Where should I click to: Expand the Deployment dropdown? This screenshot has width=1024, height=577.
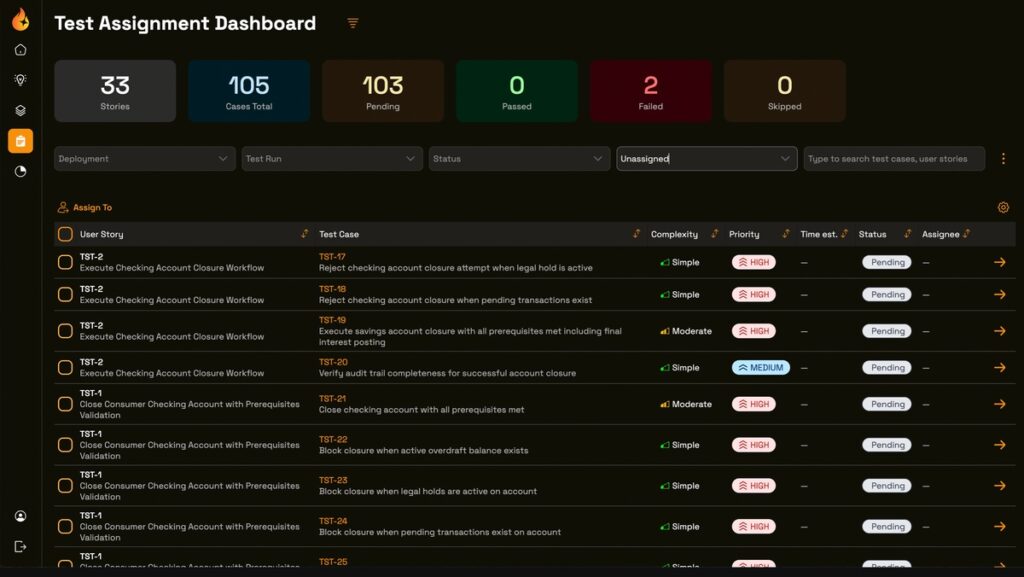(x=145, y=159)
